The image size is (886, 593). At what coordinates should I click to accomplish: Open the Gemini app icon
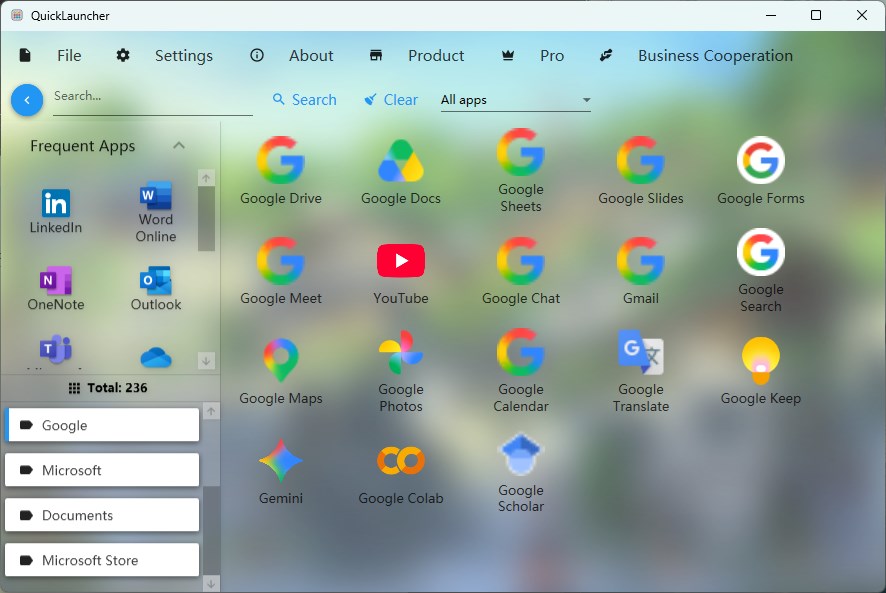coord(280,461)
